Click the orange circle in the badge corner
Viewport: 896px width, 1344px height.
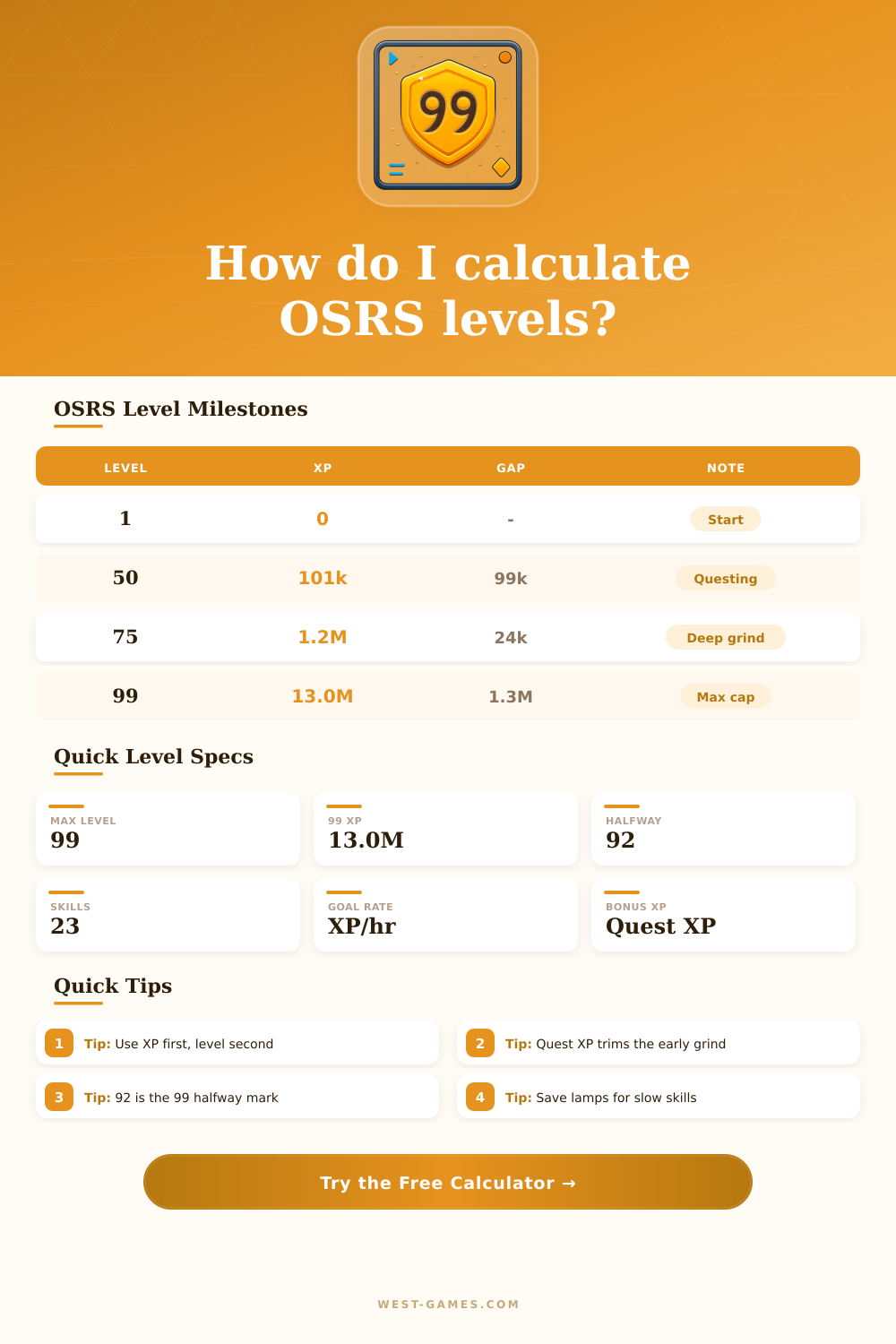pos(504,56)
